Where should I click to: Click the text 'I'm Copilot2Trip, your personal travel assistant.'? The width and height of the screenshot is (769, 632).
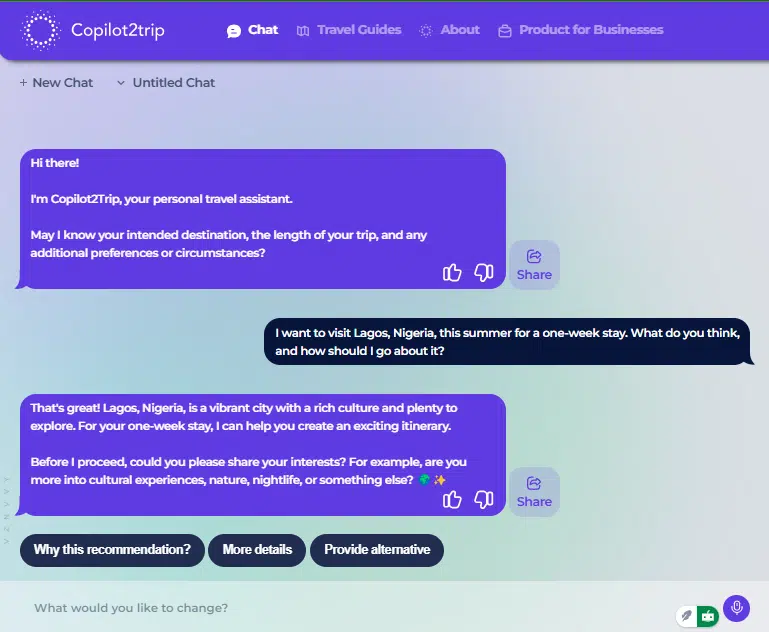[x=161, y=199]
